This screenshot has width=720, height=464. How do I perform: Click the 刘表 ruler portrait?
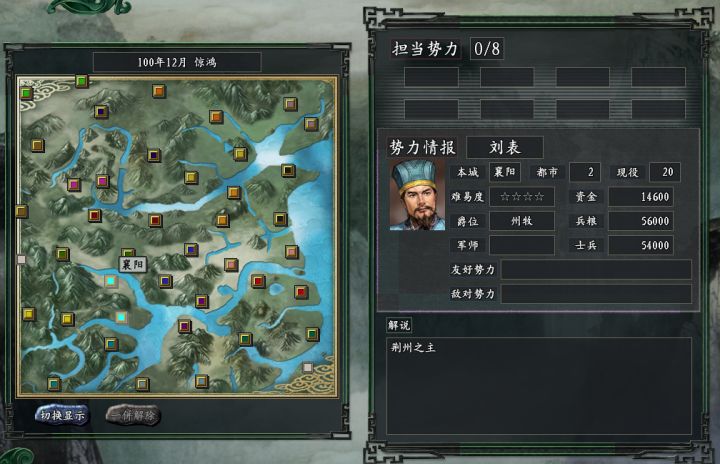tap(417, 195)
